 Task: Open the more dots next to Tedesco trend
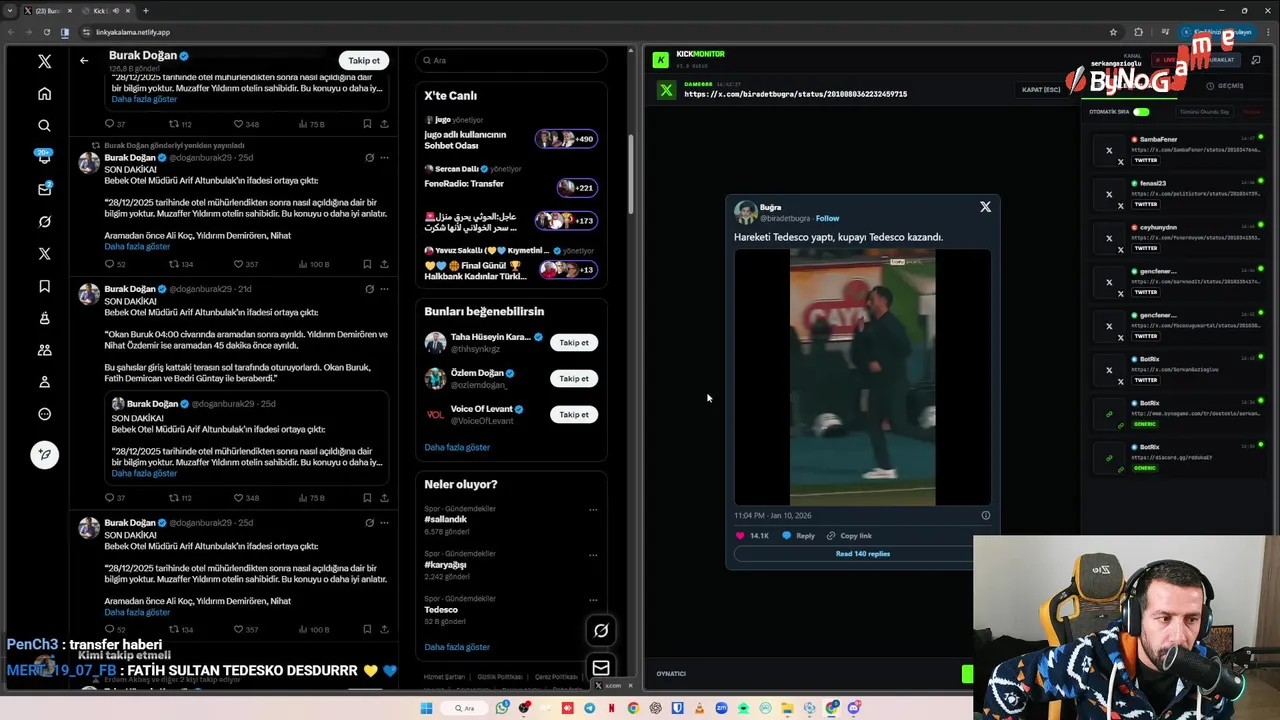coord(593,600)
